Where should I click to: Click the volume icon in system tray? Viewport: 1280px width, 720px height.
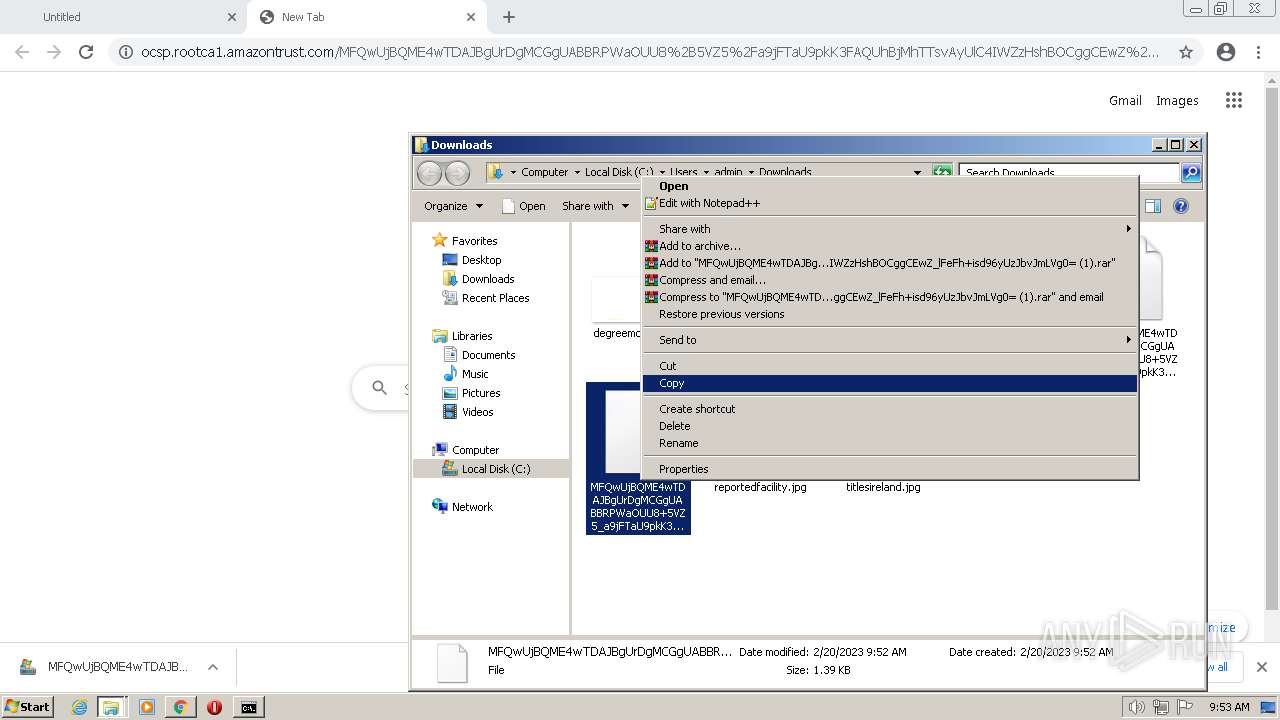1137,707
